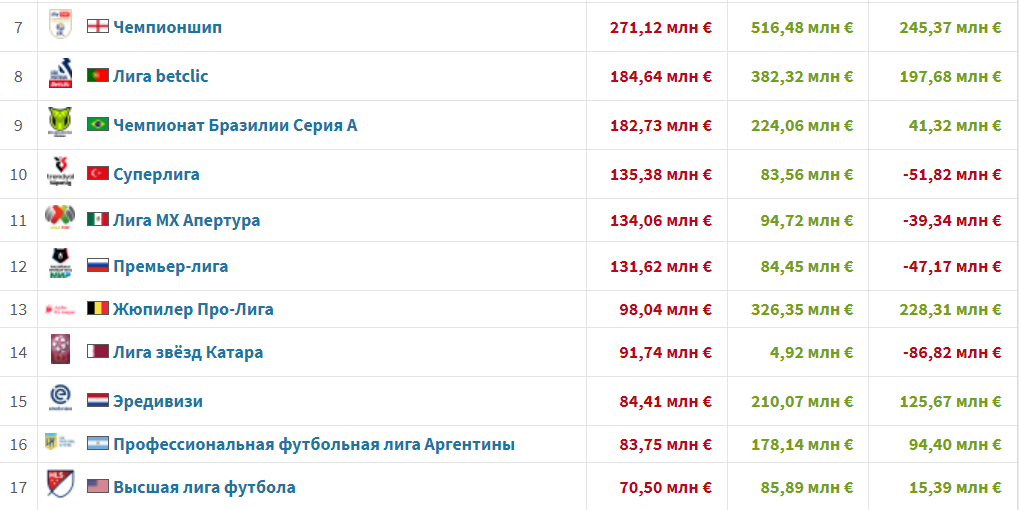Click the Brazilian Serie A league logo
The height and width of the screenshot is (510, 1019).
tap(60, 124)
